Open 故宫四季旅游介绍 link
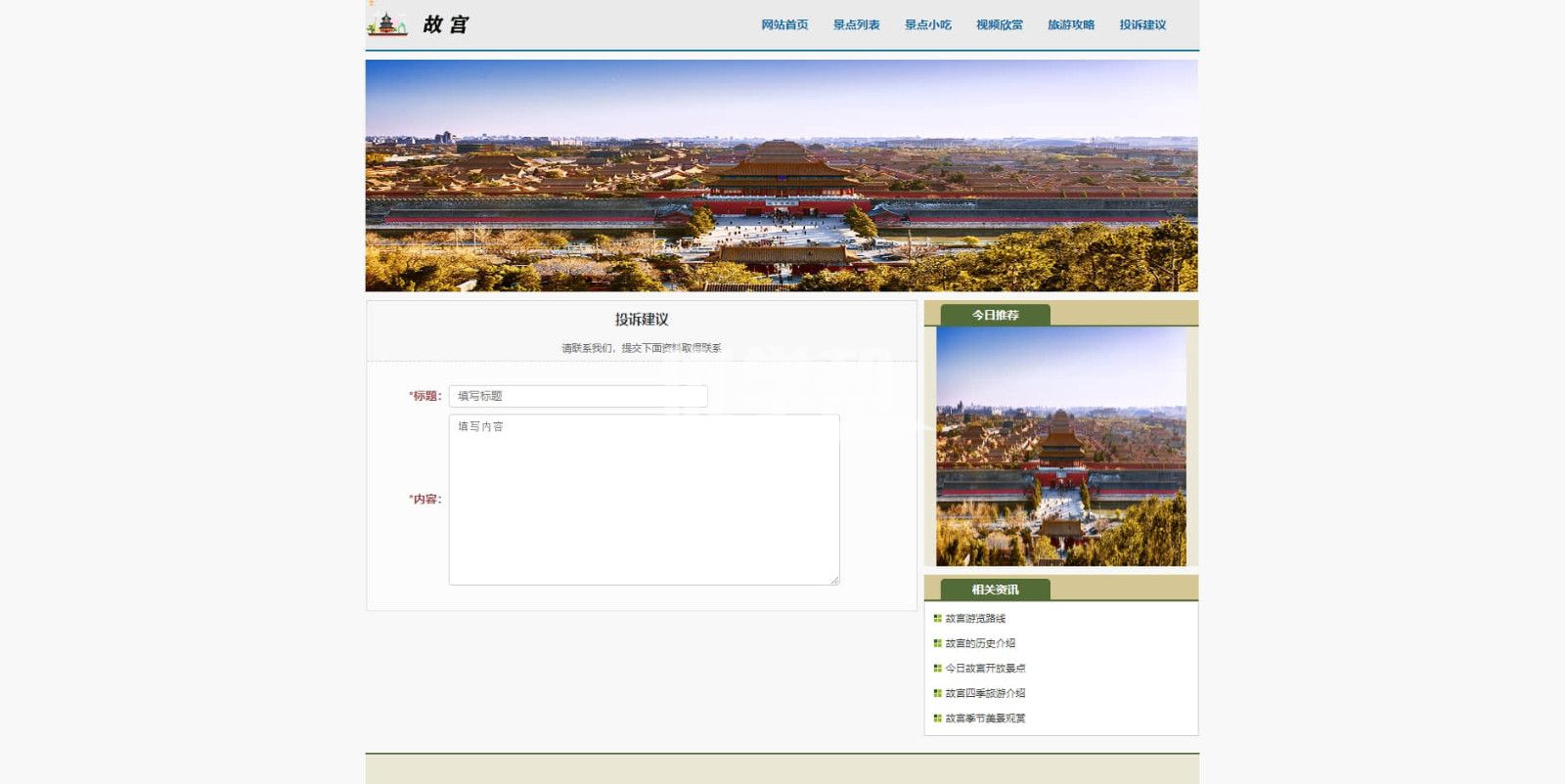 coord(985,693)
